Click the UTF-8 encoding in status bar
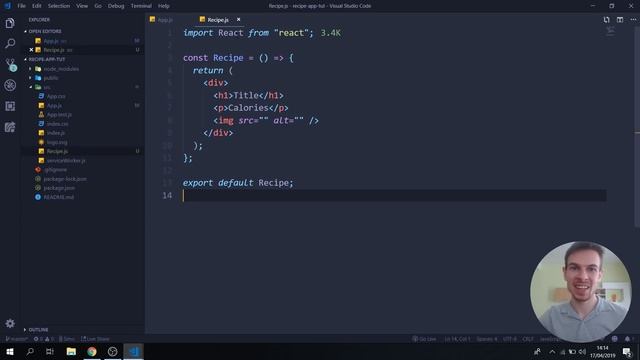 tap(510, 339)
